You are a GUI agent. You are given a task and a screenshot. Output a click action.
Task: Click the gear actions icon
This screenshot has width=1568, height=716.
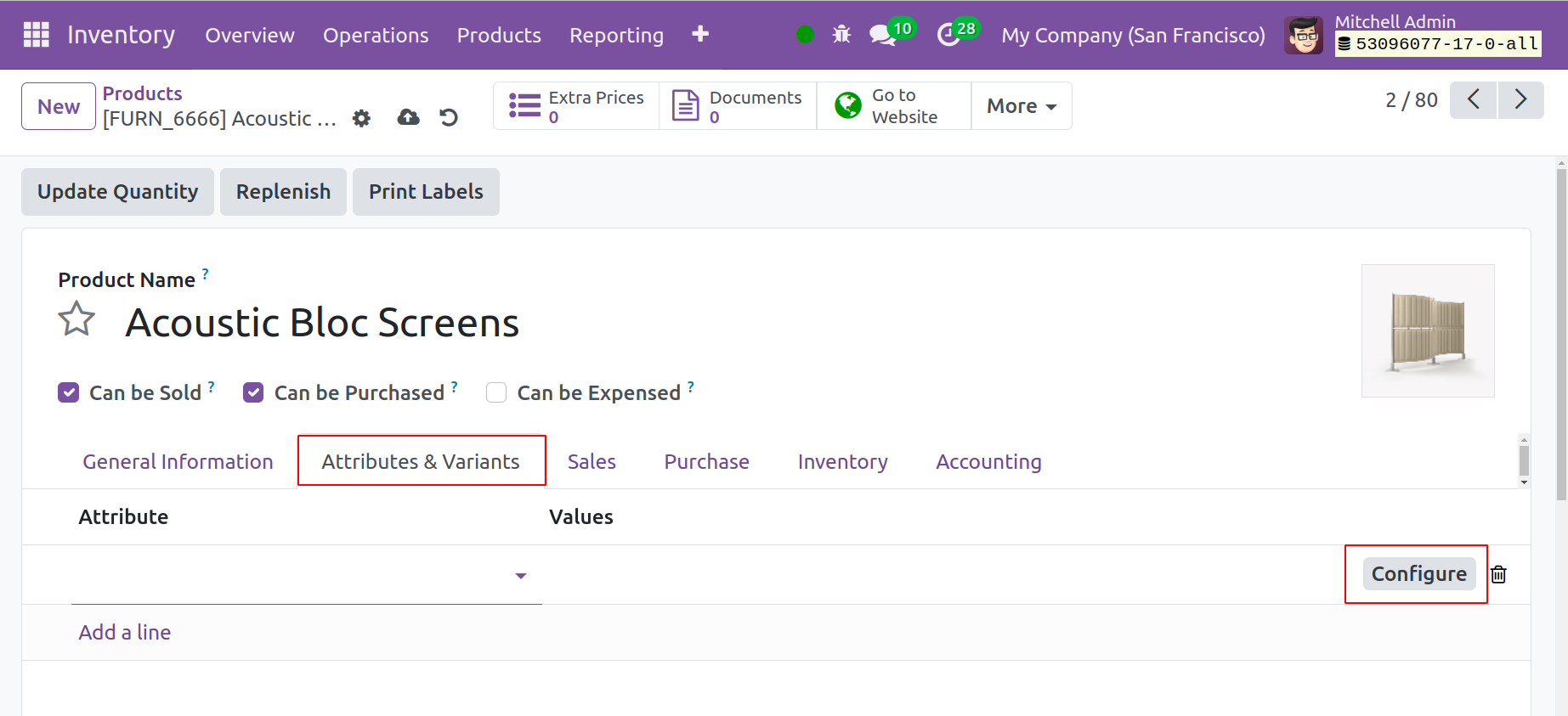tap(361, 118)
